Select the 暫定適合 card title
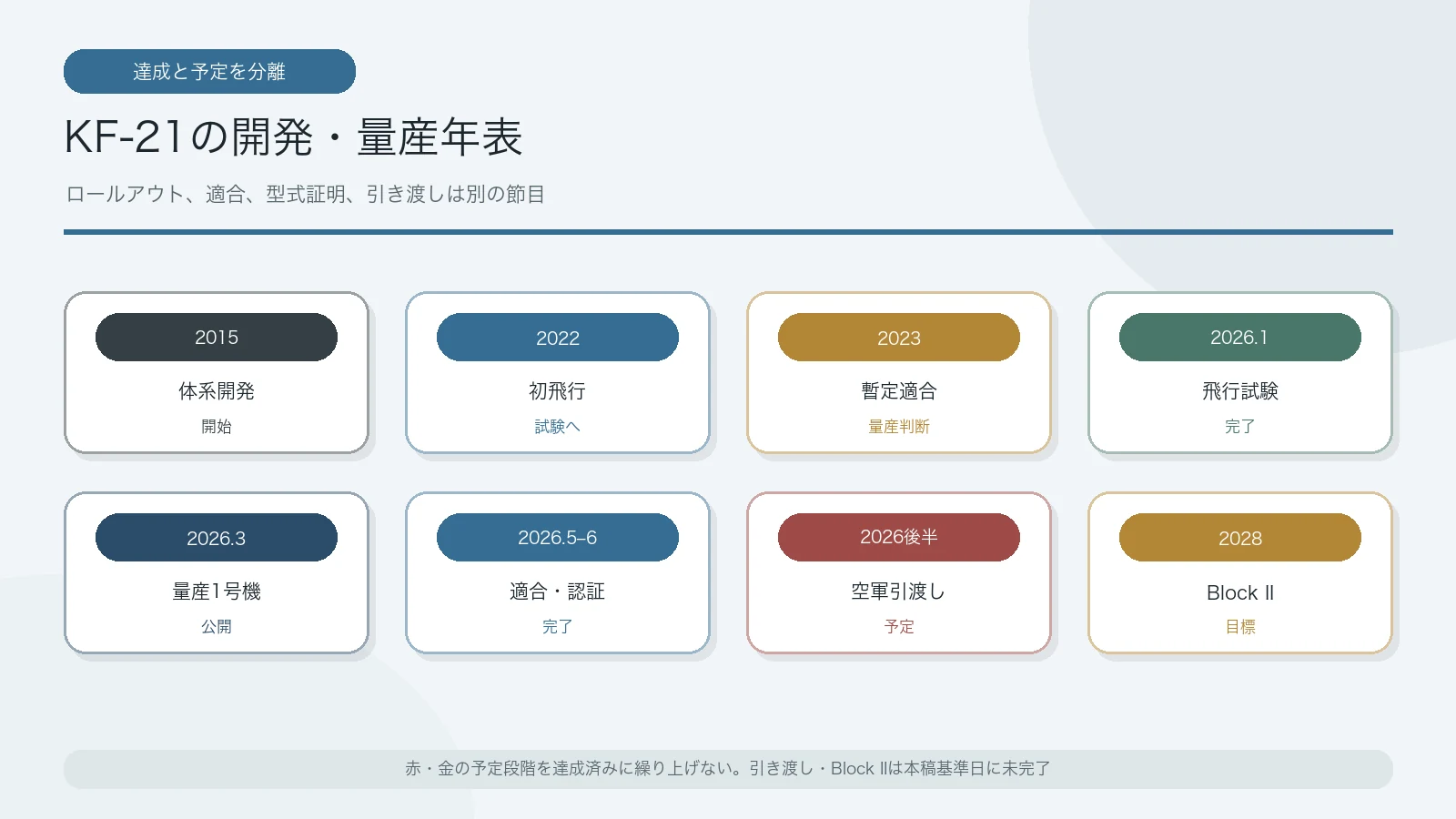1456x819 pixels. (899, 391)
